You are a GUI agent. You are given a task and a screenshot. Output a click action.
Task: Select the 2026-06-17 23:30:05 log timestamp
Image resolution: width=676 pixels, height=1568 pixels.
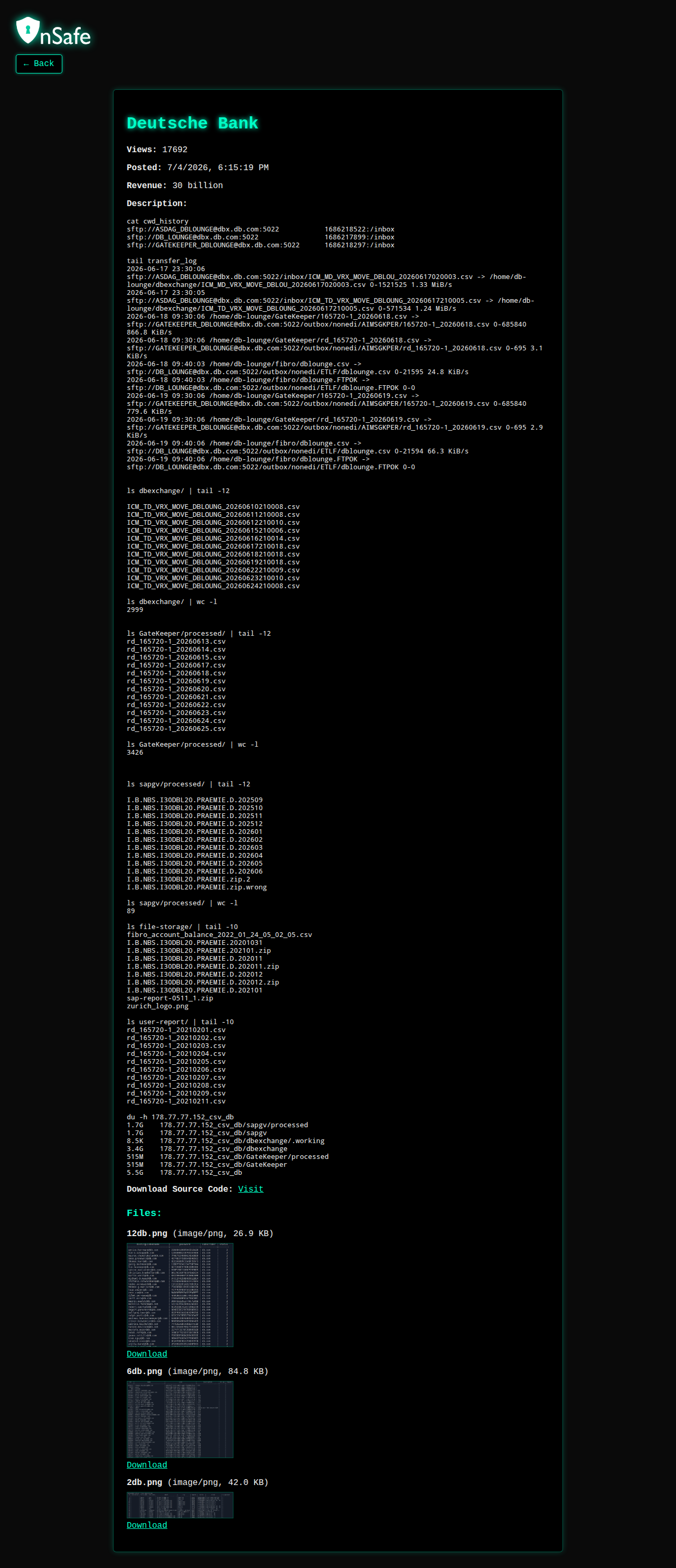tap(166, 293)
